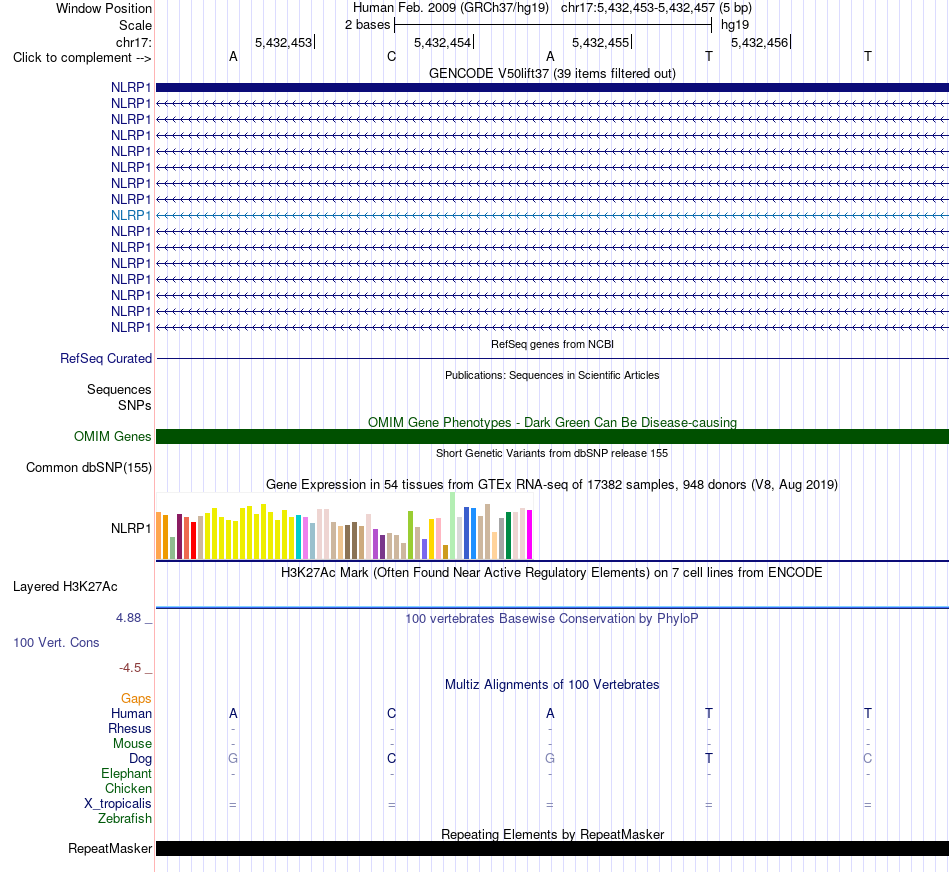Click the Layered H3K27Ac label
Viewport: 950px width, 872px height.
65,587
